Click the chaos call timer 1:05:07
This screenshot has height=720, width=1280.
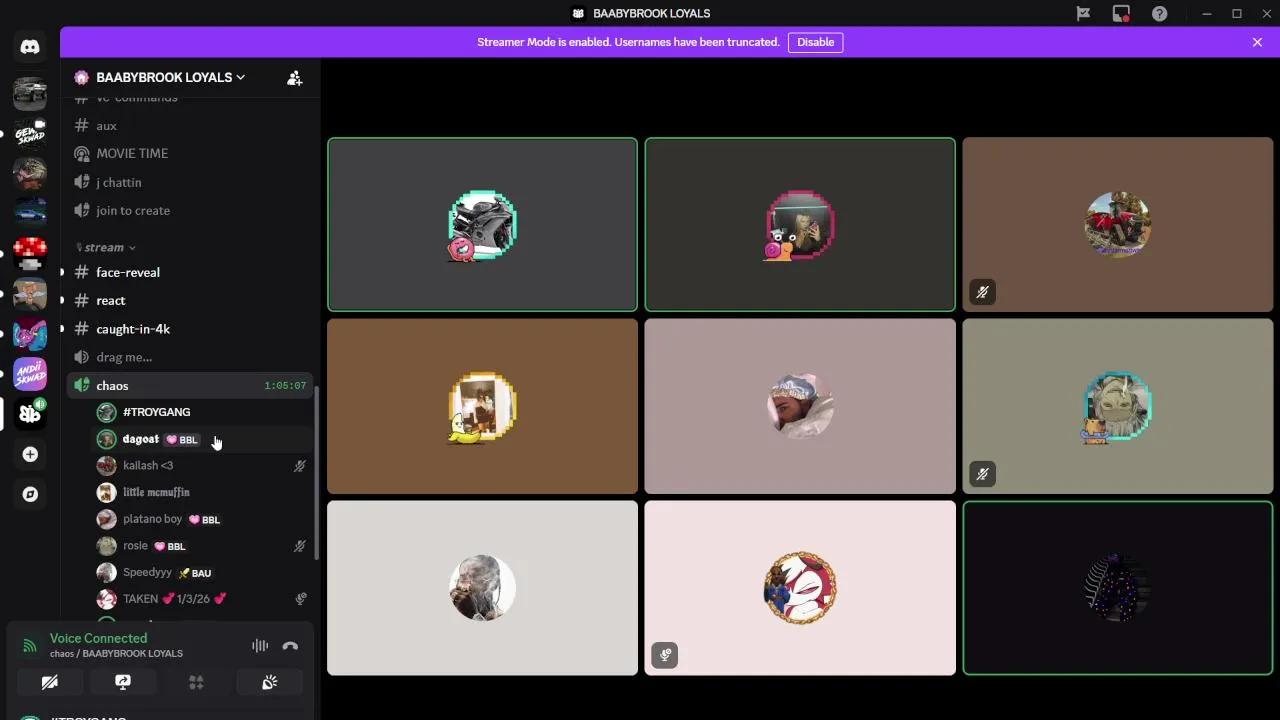point(285,386)
